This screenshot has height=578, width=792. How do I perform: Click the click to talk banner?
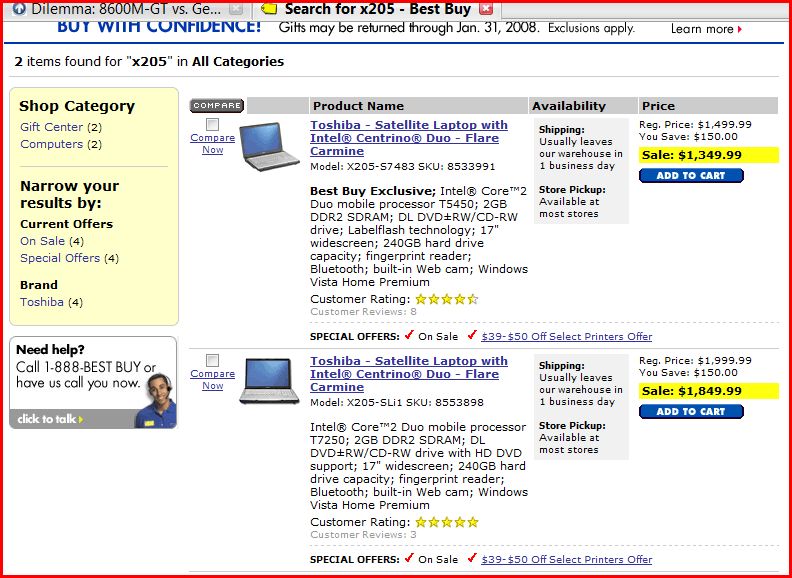click(x=93, y=418)
